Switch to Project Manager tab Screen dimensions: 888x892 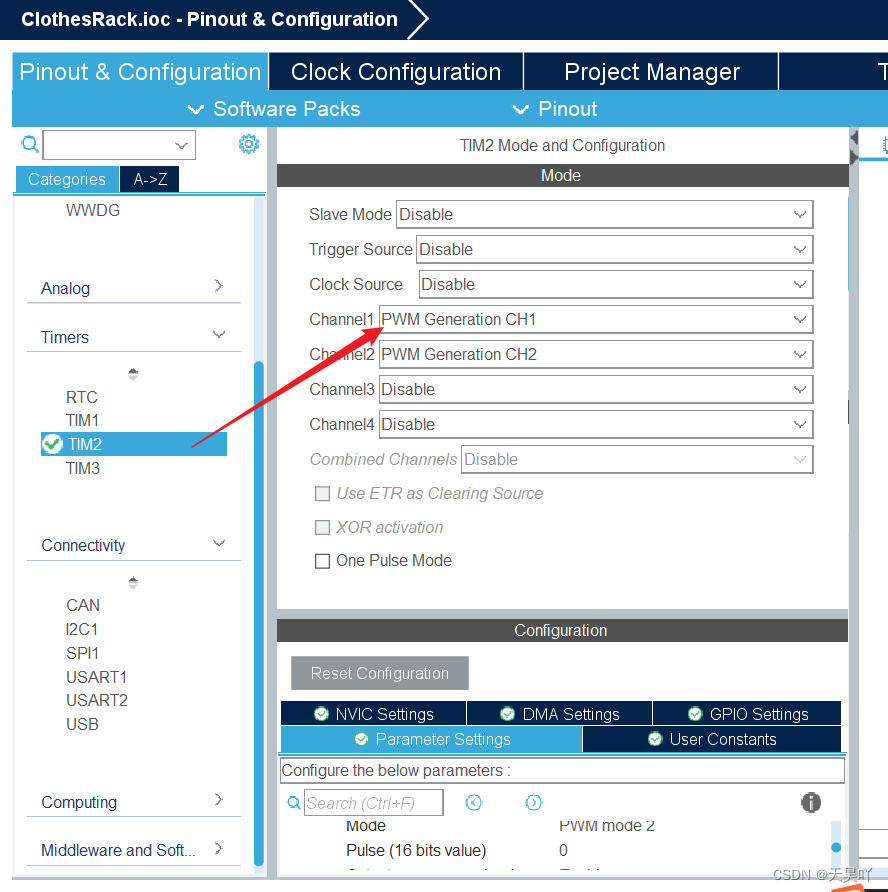pos(651,72)
